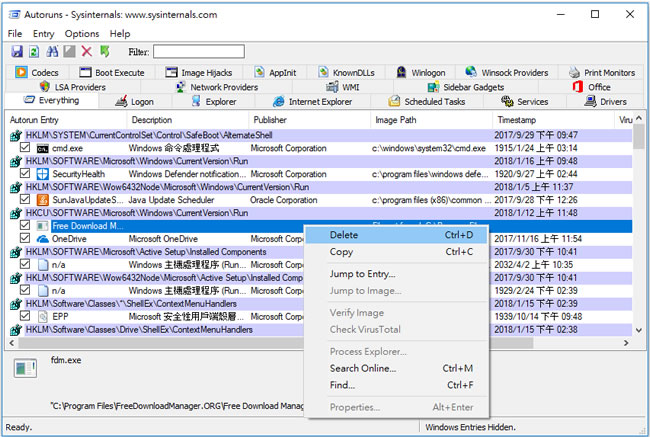Screen dimensions: 650x437
Task: Click the red X Delete toolbar icon
Action: point(87,51)
